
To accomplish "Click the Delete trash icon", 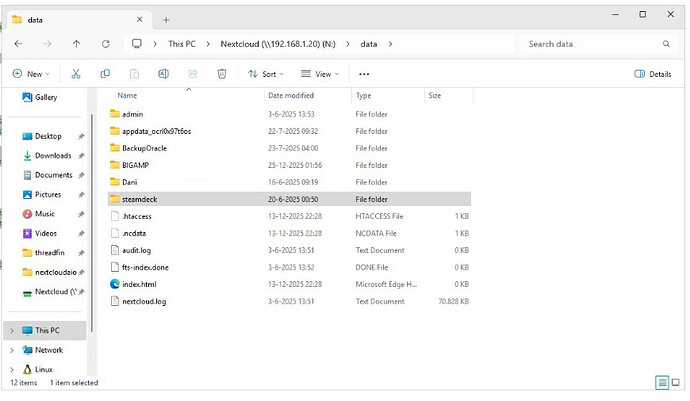I will [222, 74].
